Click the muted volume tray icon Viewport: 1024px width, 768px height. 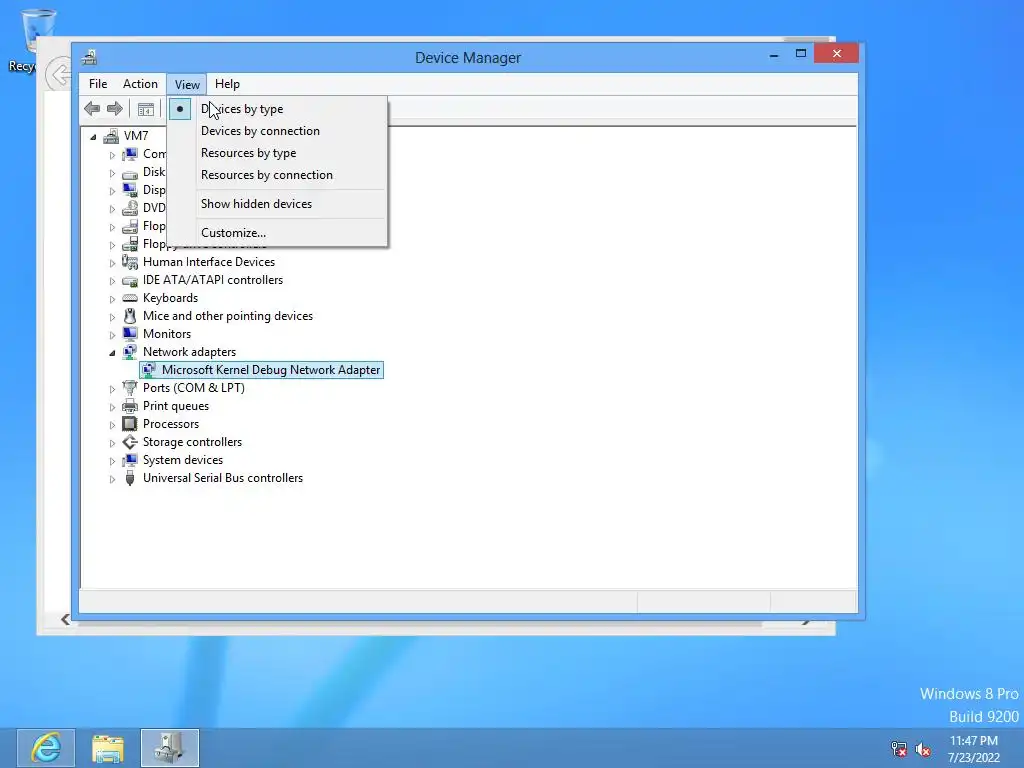coord(923,749)
